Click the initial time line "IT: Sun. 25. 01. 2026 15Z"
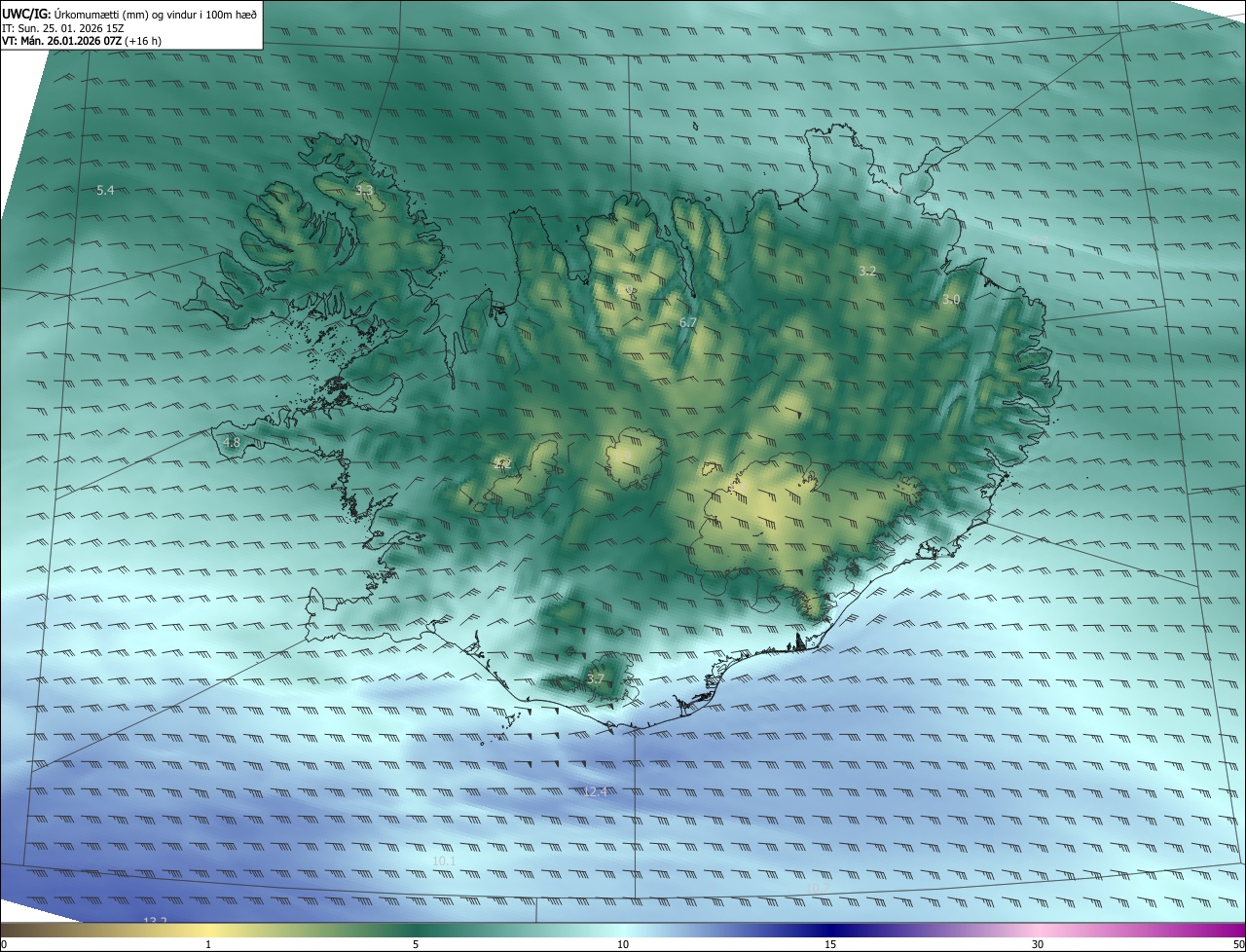 (62, 27)
